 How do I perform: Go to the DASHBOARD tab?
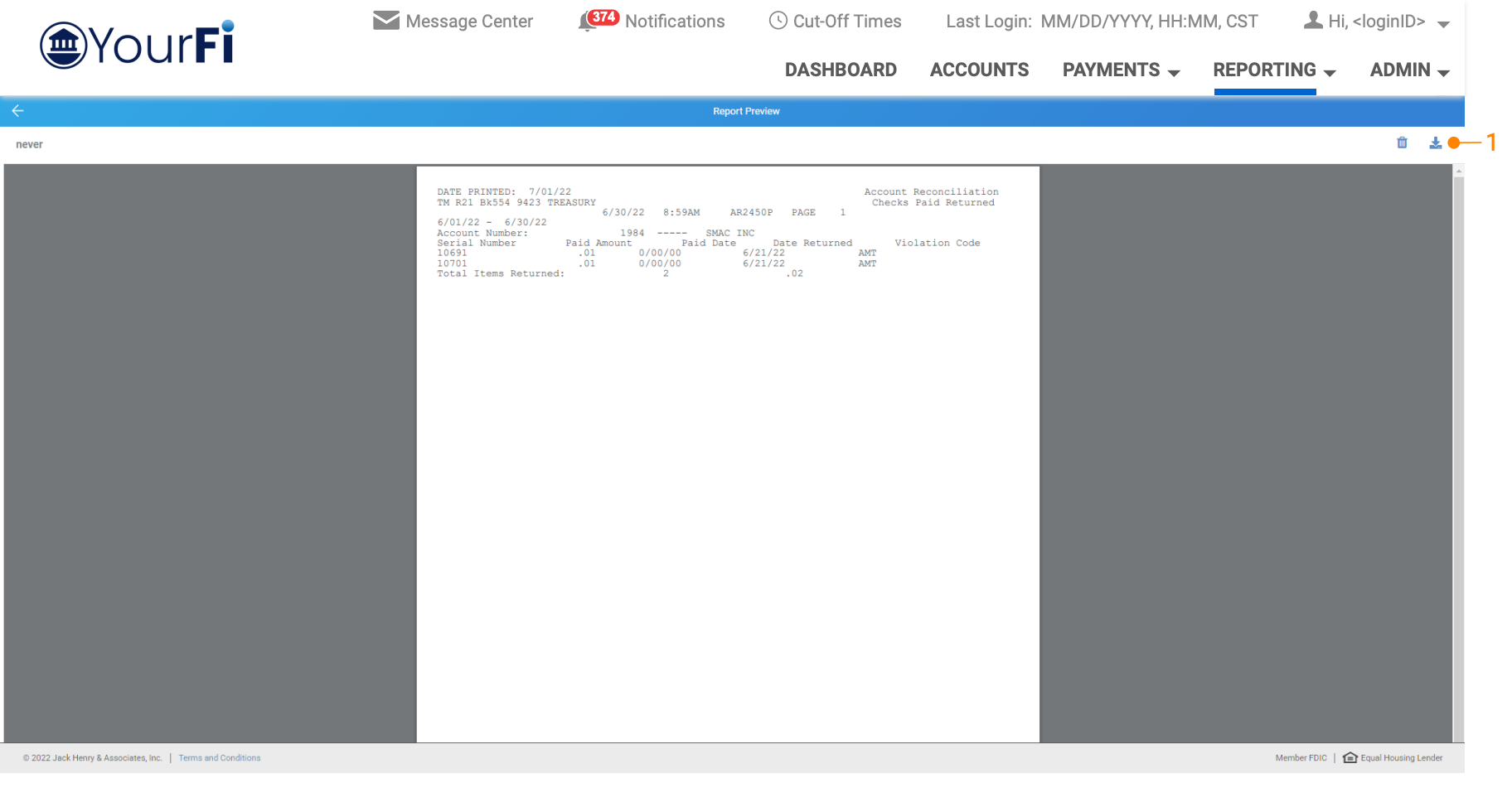[841, 70]
